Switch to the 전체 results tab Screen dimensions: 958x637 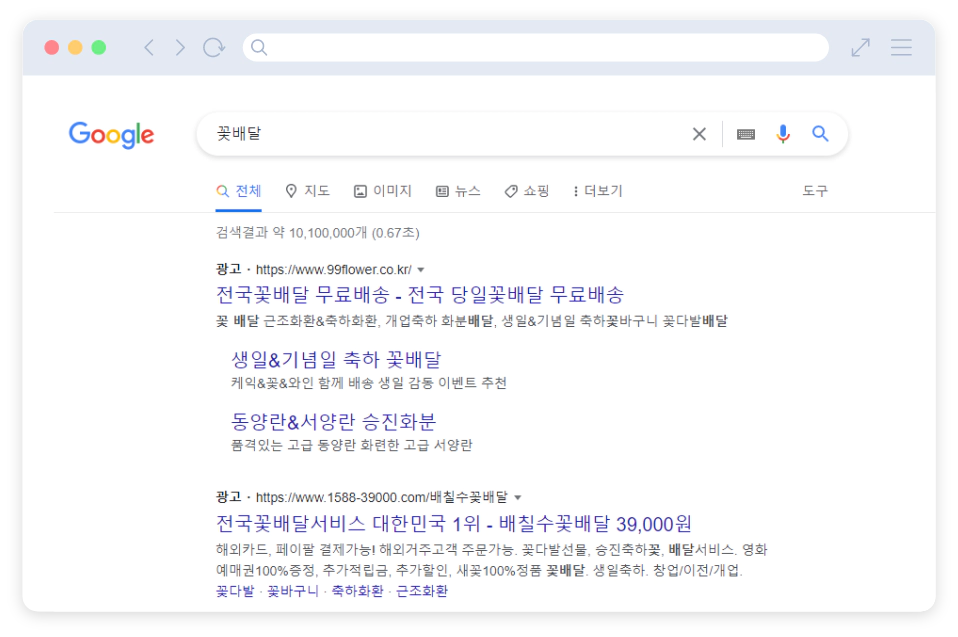click(x=236, y=190)
